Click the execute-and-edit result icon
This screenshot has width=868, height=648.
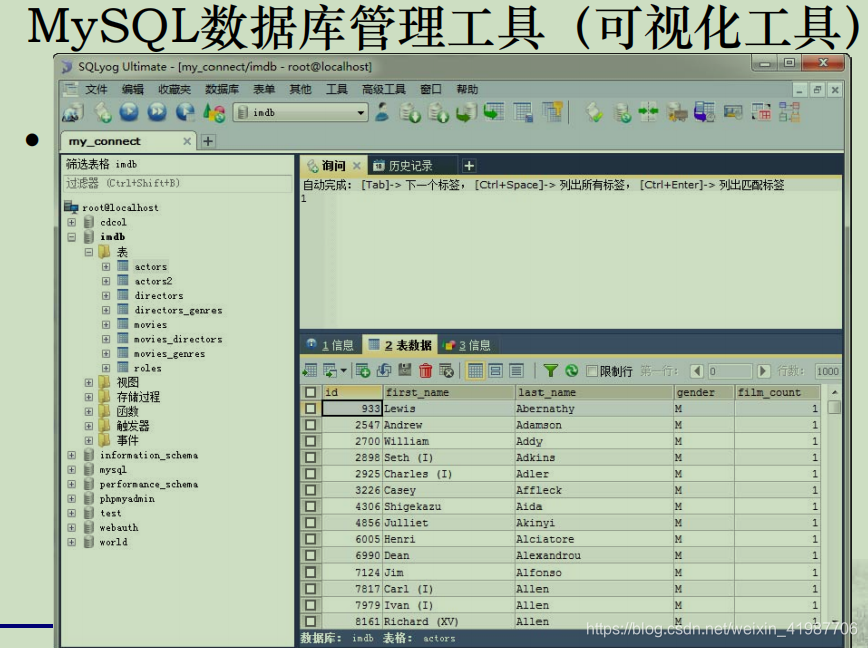[x=185, y=112]
